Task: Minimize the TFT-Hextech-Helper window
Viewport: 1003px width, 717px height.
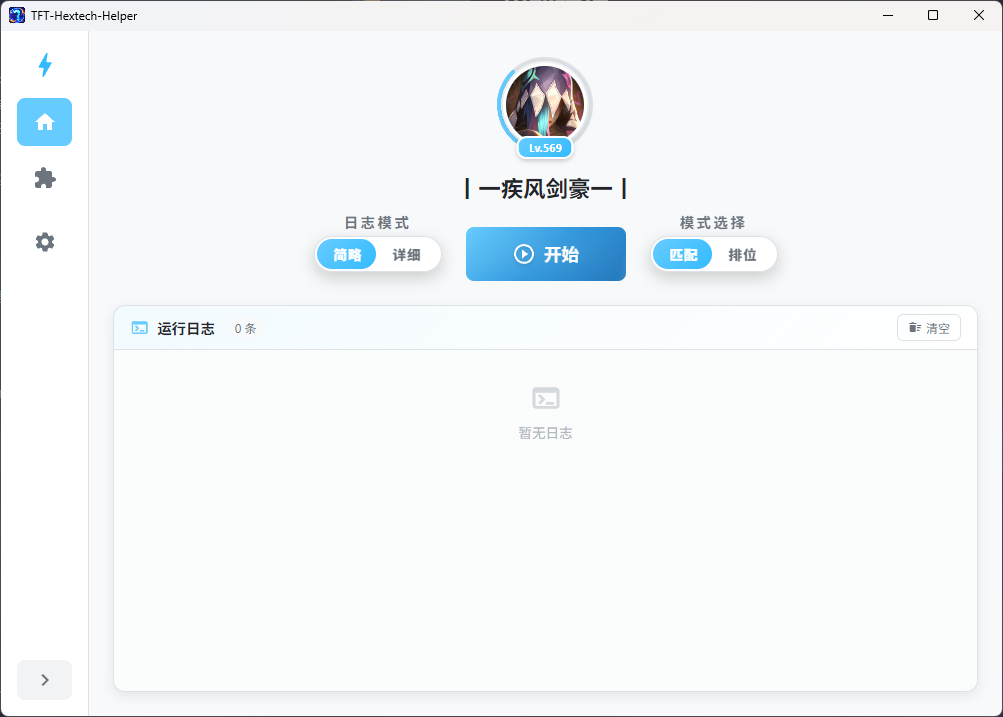Action: [x=887, y=15]
